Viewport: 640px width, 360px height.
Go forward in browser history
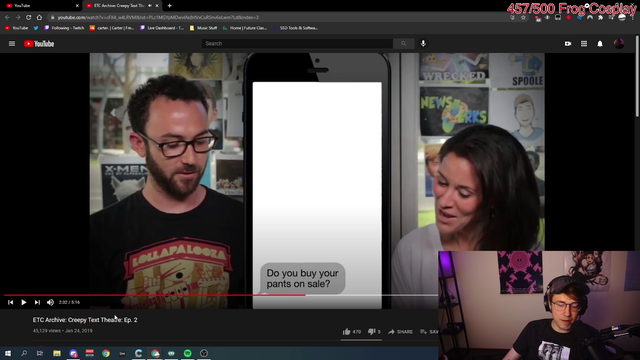[18, 18]
